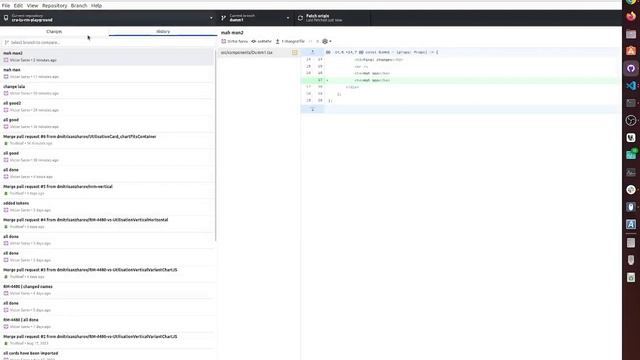This screenshot has width=640, height=360.
Task: Select the Merge pull request #6 commit
Action: coord(107,140)
